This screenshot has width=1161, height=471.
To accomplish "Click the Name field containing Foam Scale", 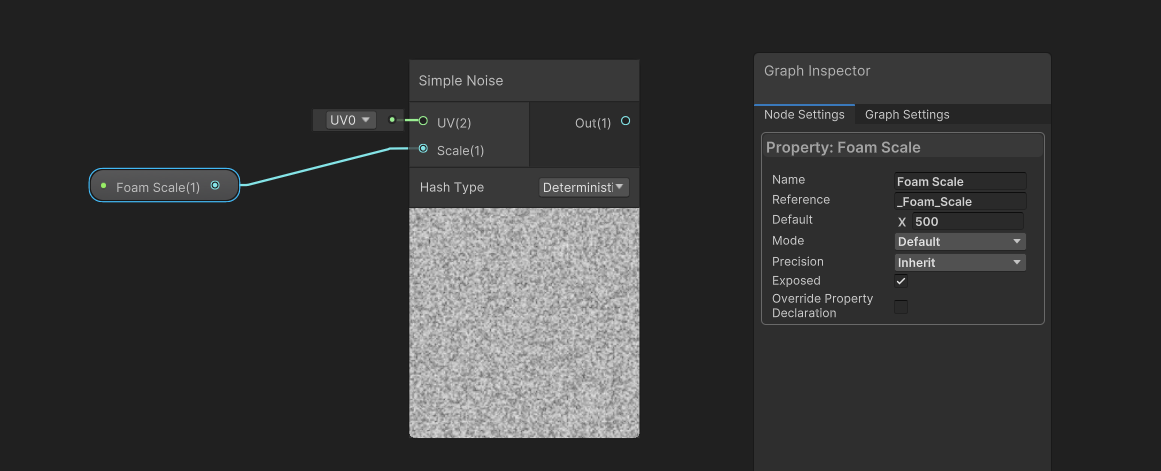I will tap(959, 181).
